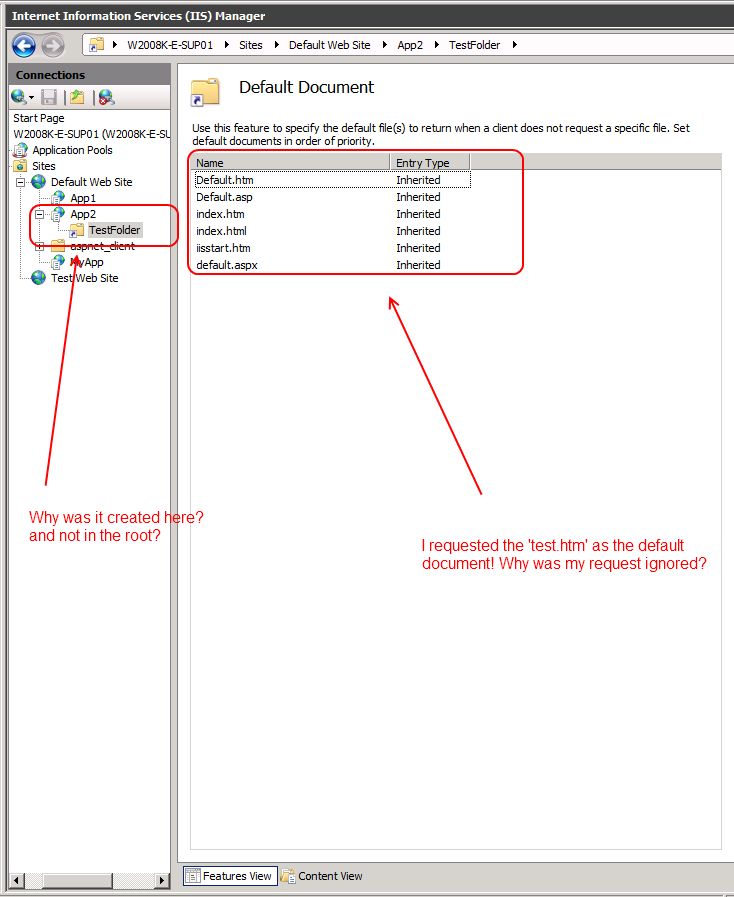Switch to Content View tab
The width and height of the screenshot is (734, 897).
(322, 876)
